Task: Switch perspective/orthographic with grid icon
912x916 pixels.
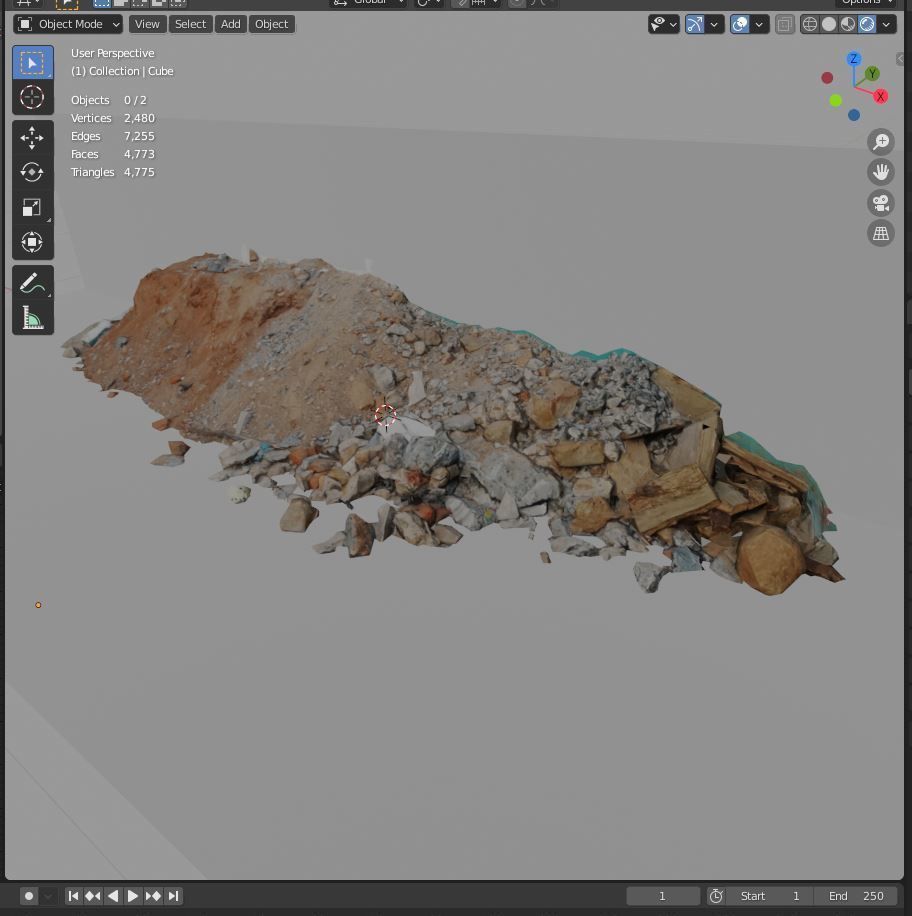Action: [880, 233]
